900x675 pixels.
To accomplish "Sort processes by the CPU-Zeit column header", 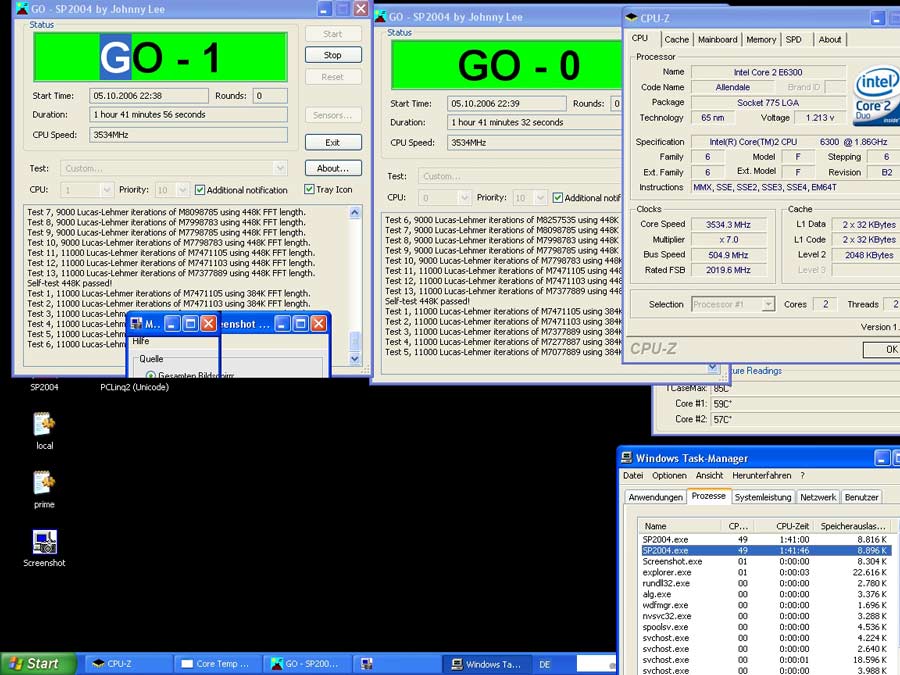I will tap(783, 526).
